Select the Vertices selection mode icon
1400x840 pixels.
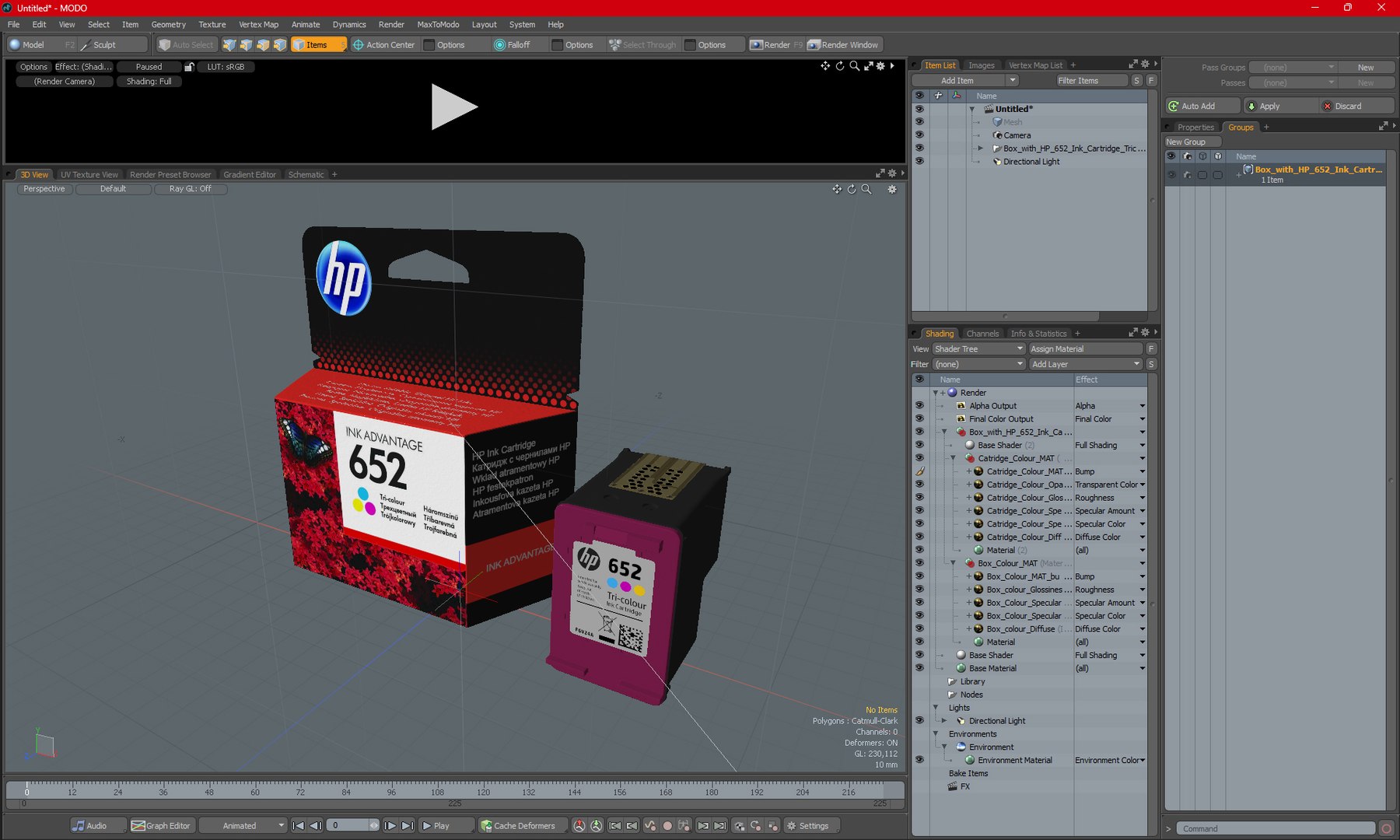[229, 45]
